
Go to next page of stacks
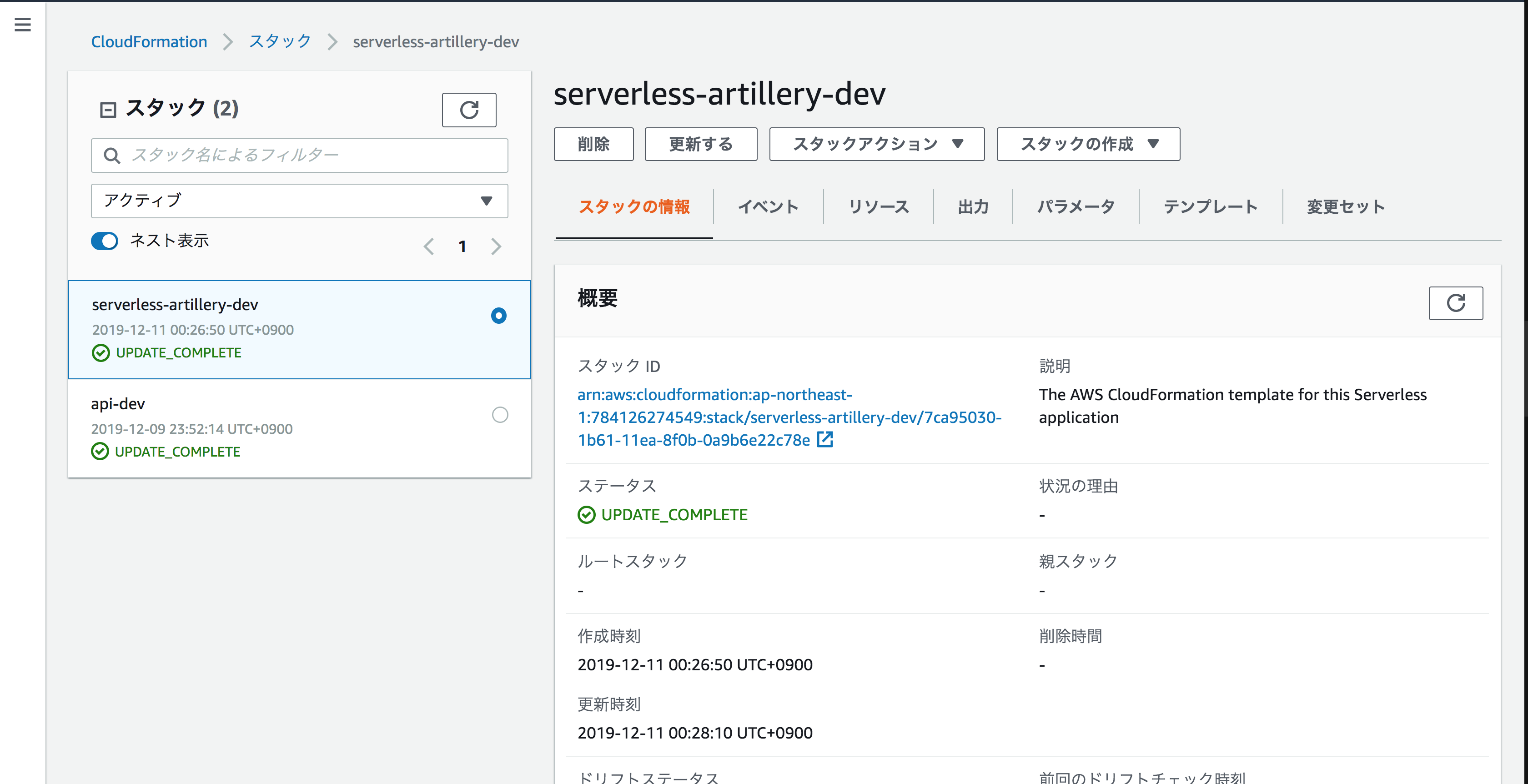pyautogui.click(x=497, y=246)
